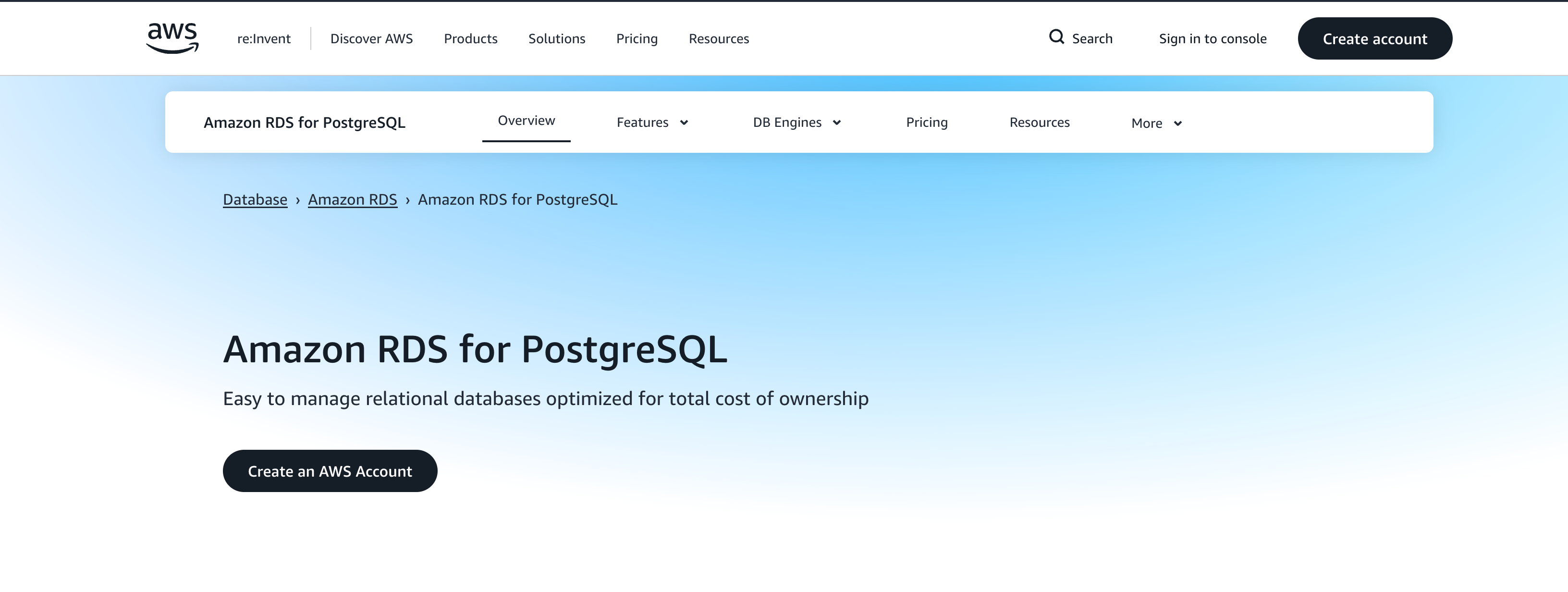
Task: Click the Create an AWS Account button
Action: (x=329, y=470)
